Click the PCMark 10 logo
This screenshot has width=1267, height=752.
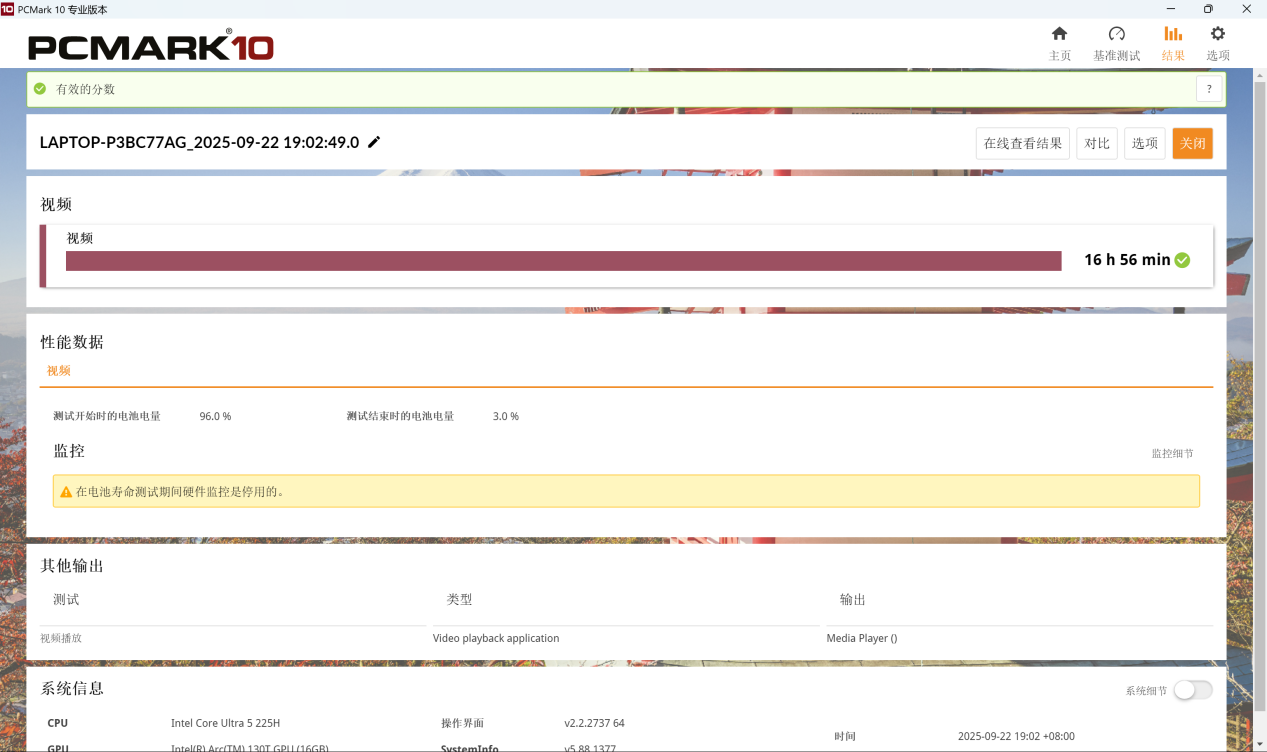click(150, 46)
